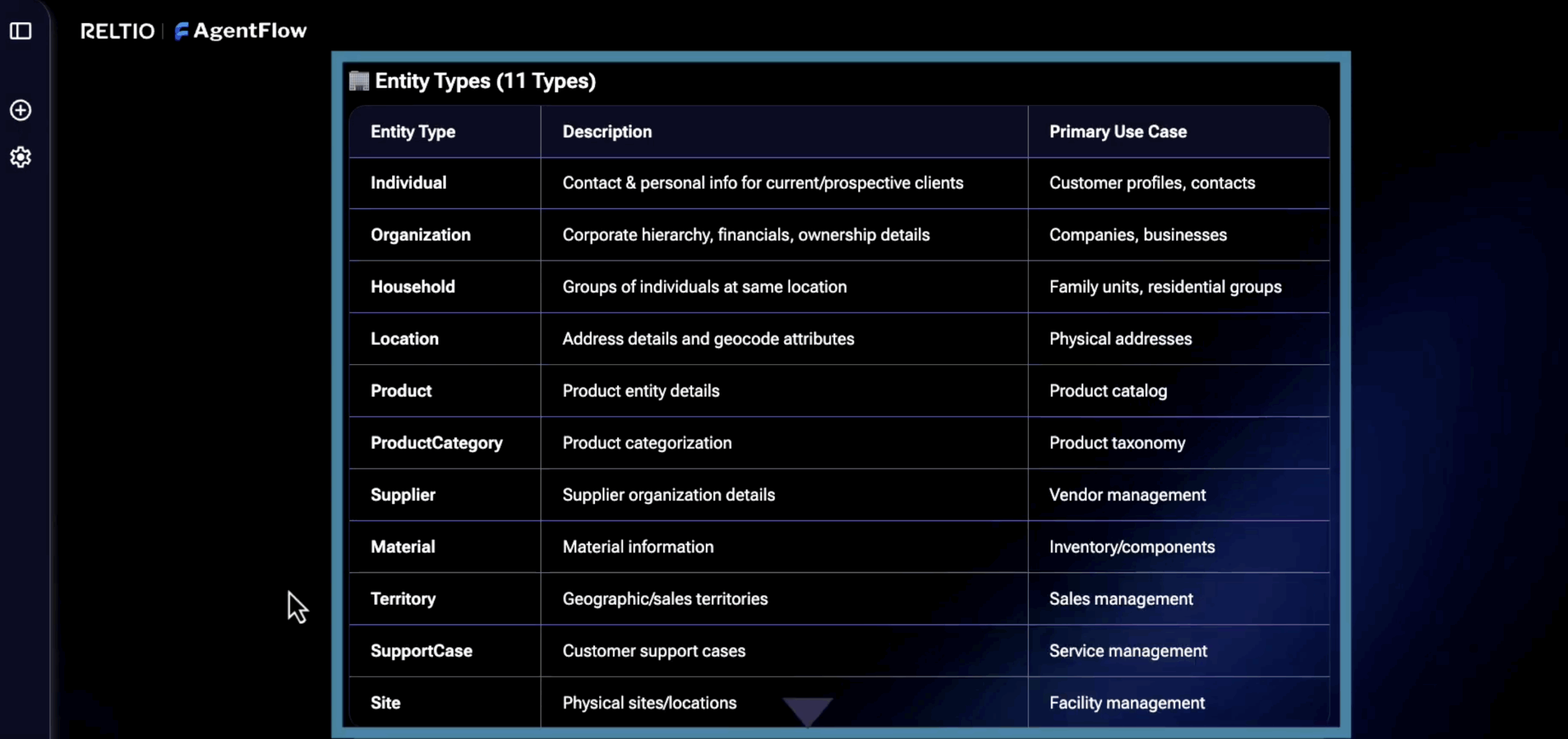Select the Description column header
The height and width of the screenshot is (739, 1568).
point(607,132)
